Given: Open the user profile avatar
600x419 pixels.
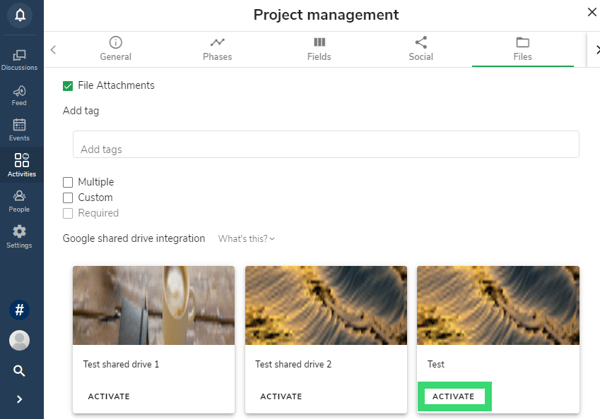Looking at the screenshot, I should (x=20, y=340).
